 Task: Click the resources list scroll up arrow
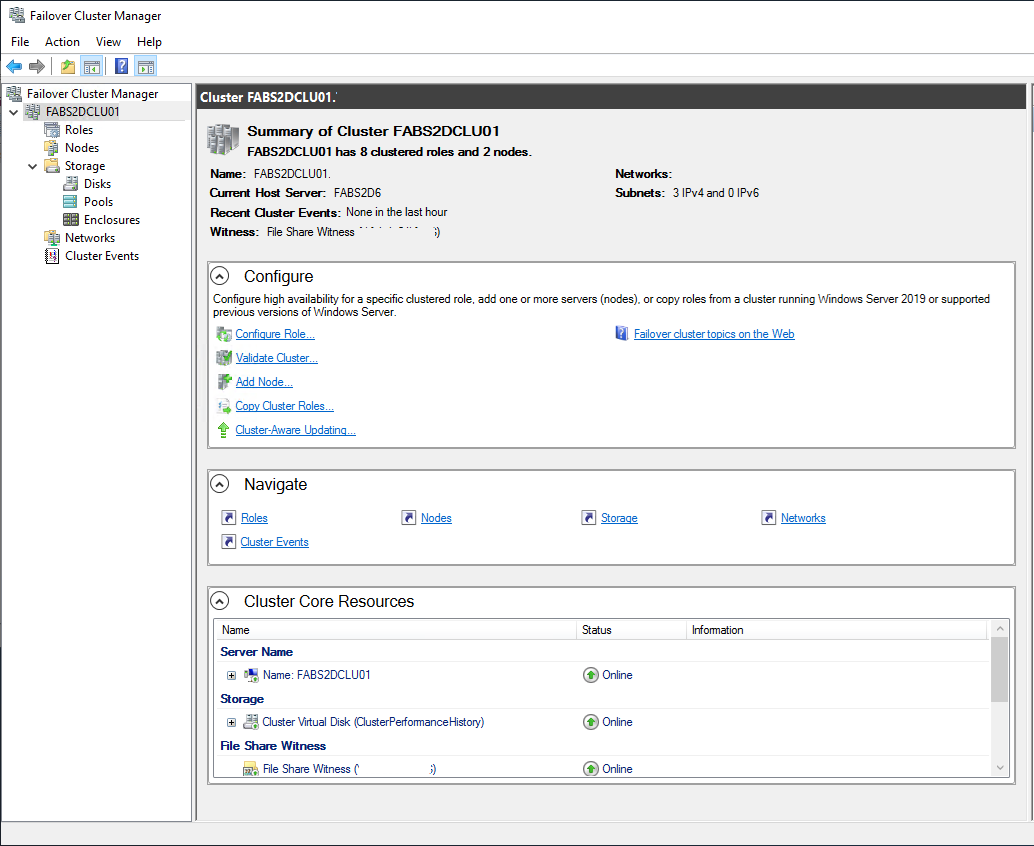[x=1000, y=629]
